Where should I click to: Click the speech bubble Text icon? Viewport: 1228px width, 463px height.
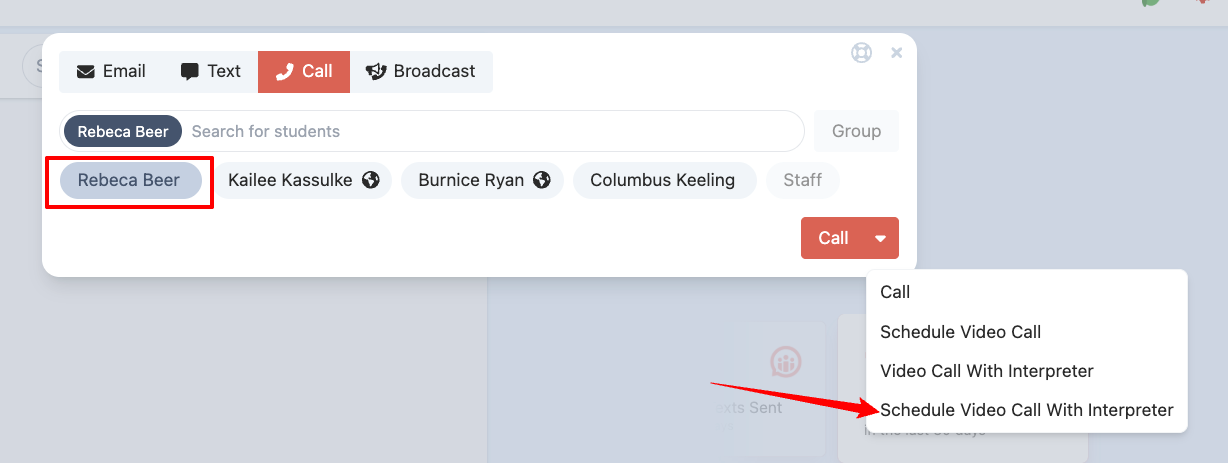coord(189,72)
